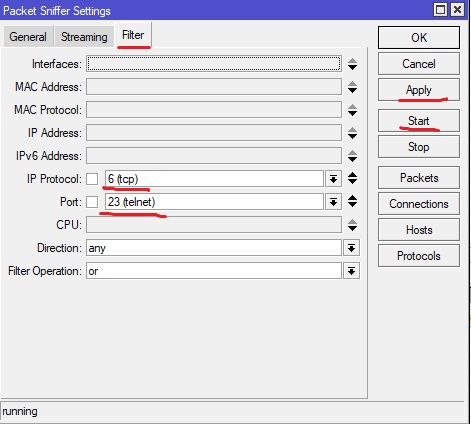Click the Direction field showing any
The width and height of the screenshot is (471, 424).
pyautogui.click(x=214, y=248)
